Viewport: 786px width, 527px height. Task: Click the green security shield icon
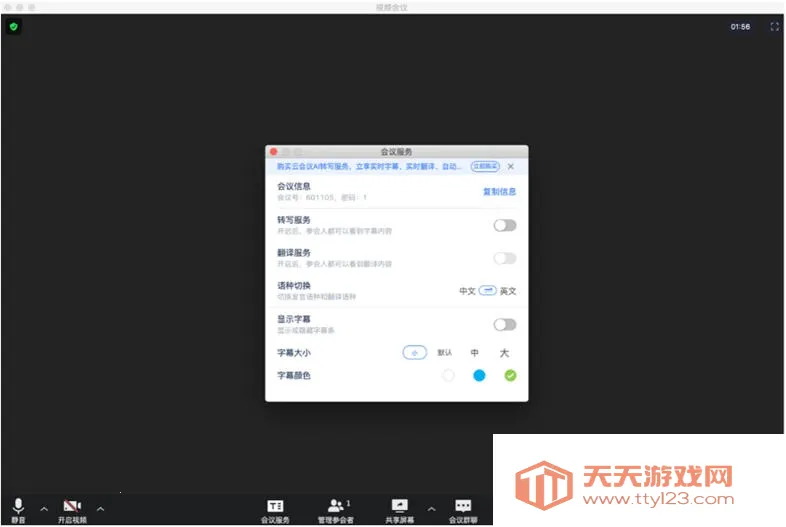click(x=14, y=27)
